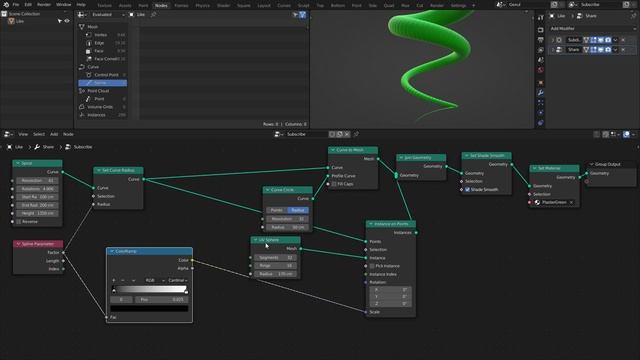640x360 pixels.
Task: Select Control Point domain in spreadsheet
Action: click(x=106, y=75)
